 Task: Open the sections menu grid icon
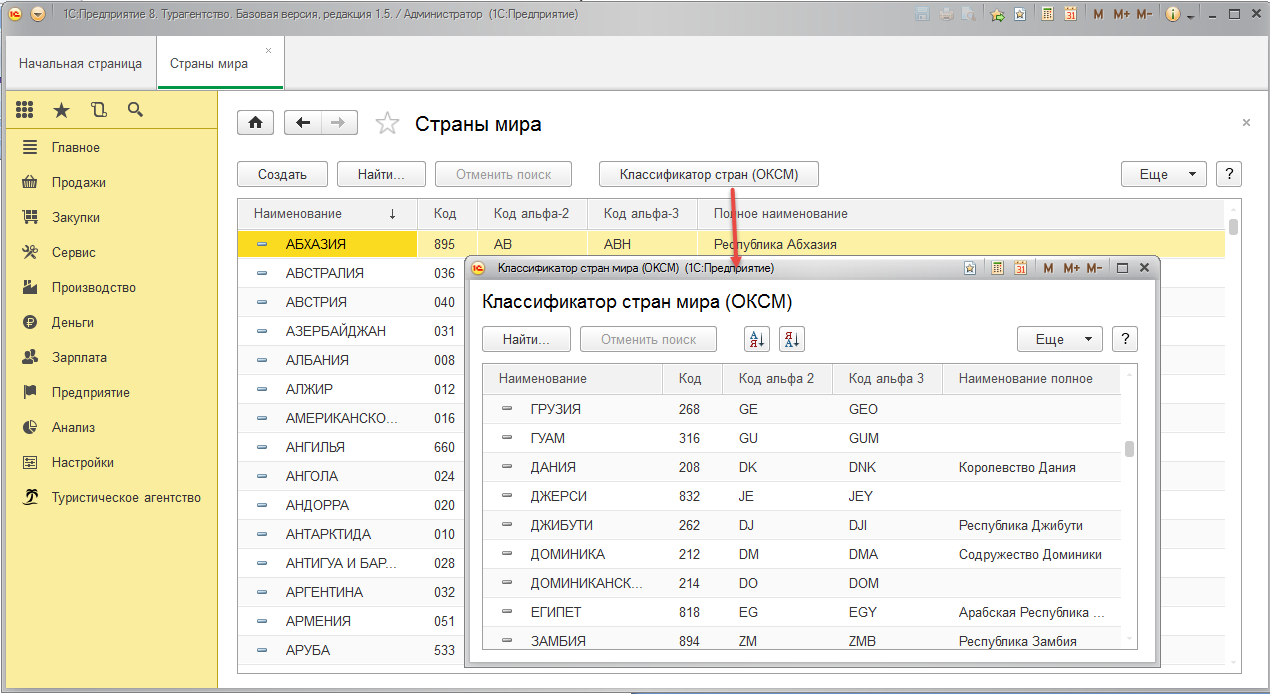click(25, 110)
